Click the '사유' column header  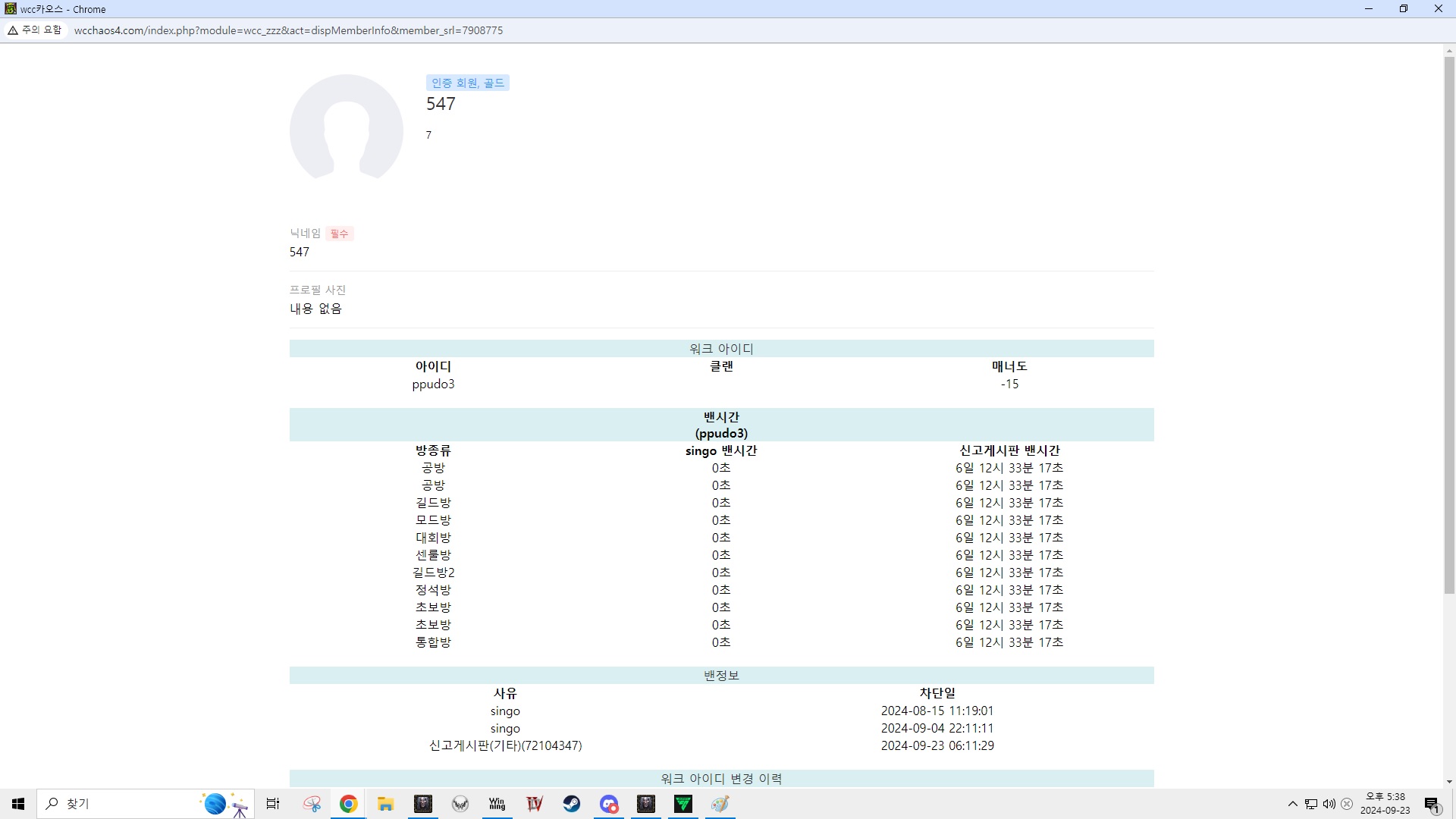pos(505,693)
